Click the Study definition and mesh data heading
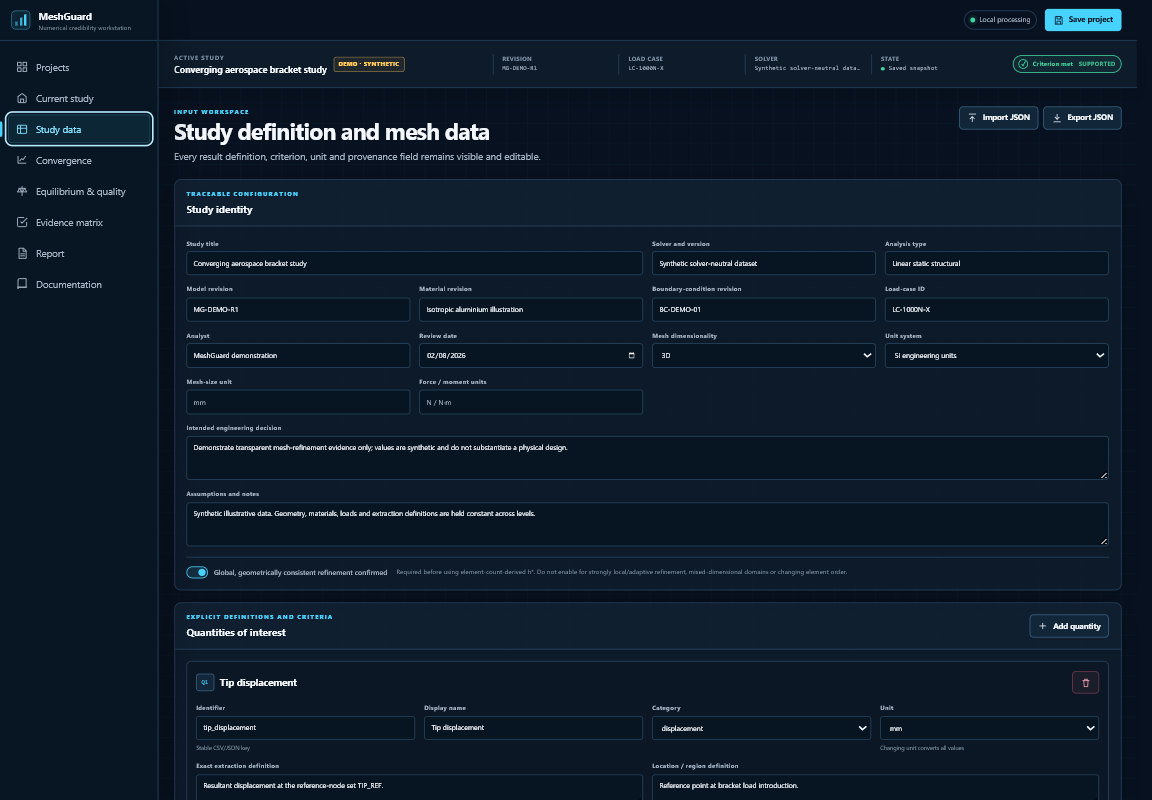Viewport: 1152px width, 800px height. pos(331,132)
